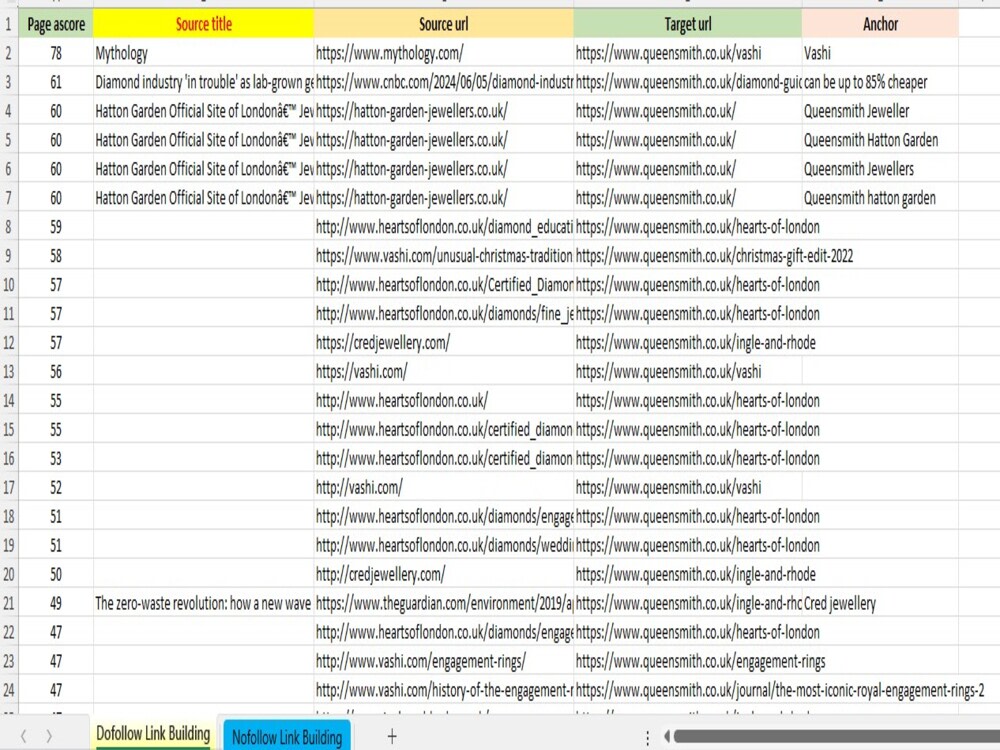Click the most-iconic-royal-engagement-rings-2 target cell
The height and width of the screenshot is (750, 1000).
[688, 690]
